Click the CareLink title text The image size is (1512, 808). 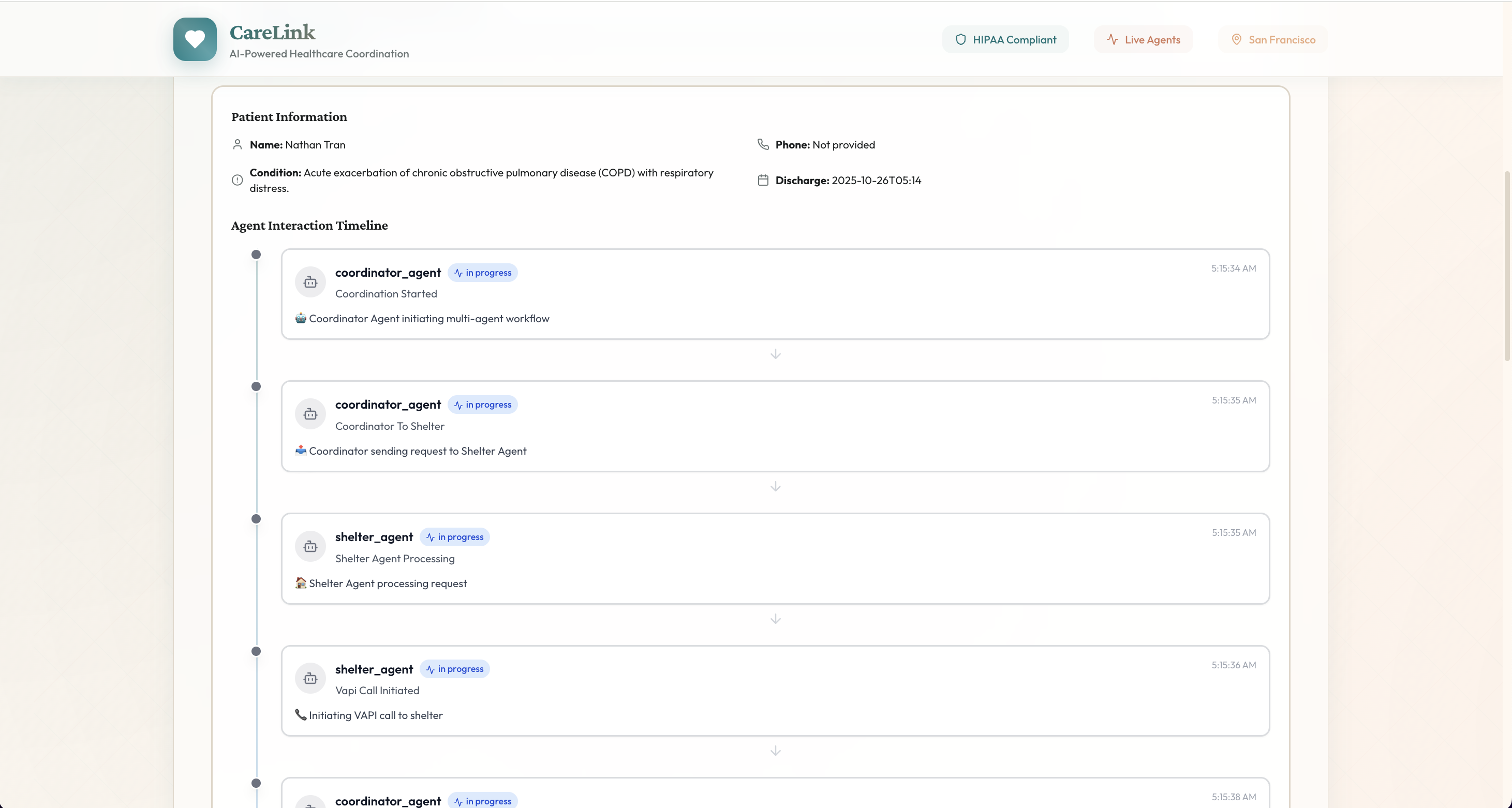pos(272,32)
